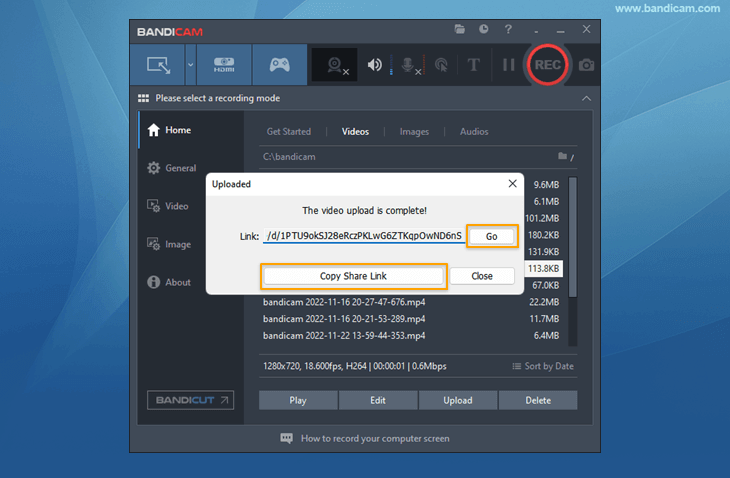730x478 pixels.
Task: Select file bandicam 2022-11-16 20-21-53-289.mp4
Action: tap(344, 319)
